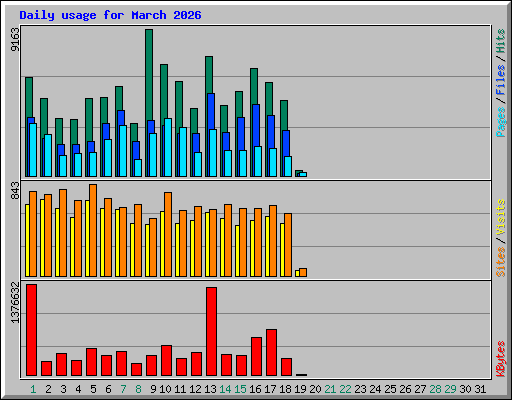This screenshot has width=512, height=400.
Task: Click day 28 on the x-axis
Action: pyautogui.click(x=435, y=389)
